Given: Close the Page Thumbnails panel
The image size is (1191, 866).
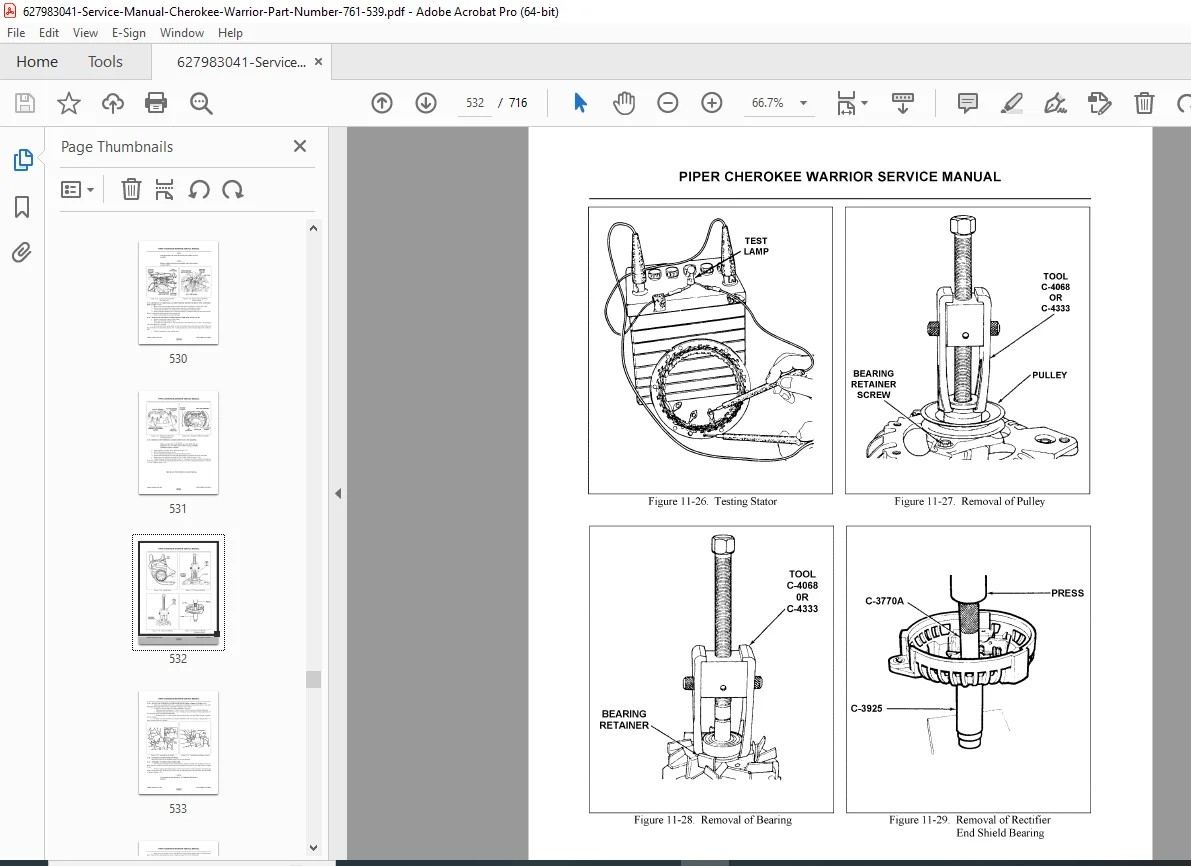Looking at the screenshot, I should 300,146.
